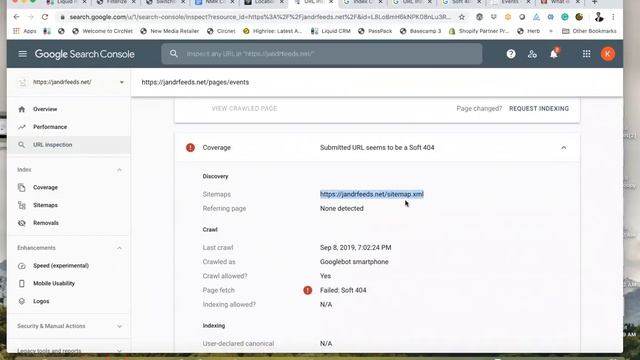Click the Sitemaps icon in sidebar

tap(22, 205)
